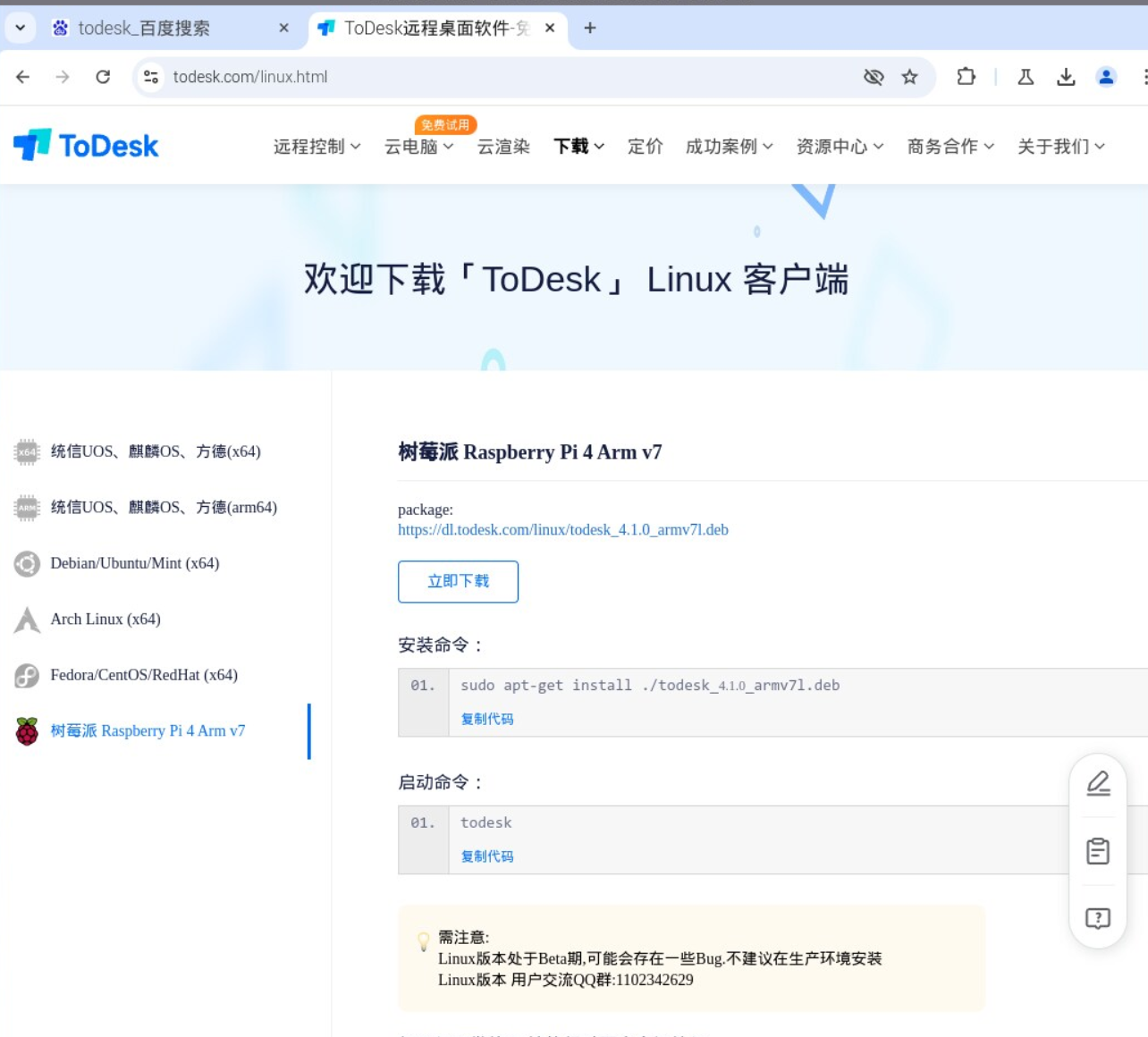Click the floating clipboard icon
Viewport: 1148px width, 1037px height.
click(x=1098, y=850)
